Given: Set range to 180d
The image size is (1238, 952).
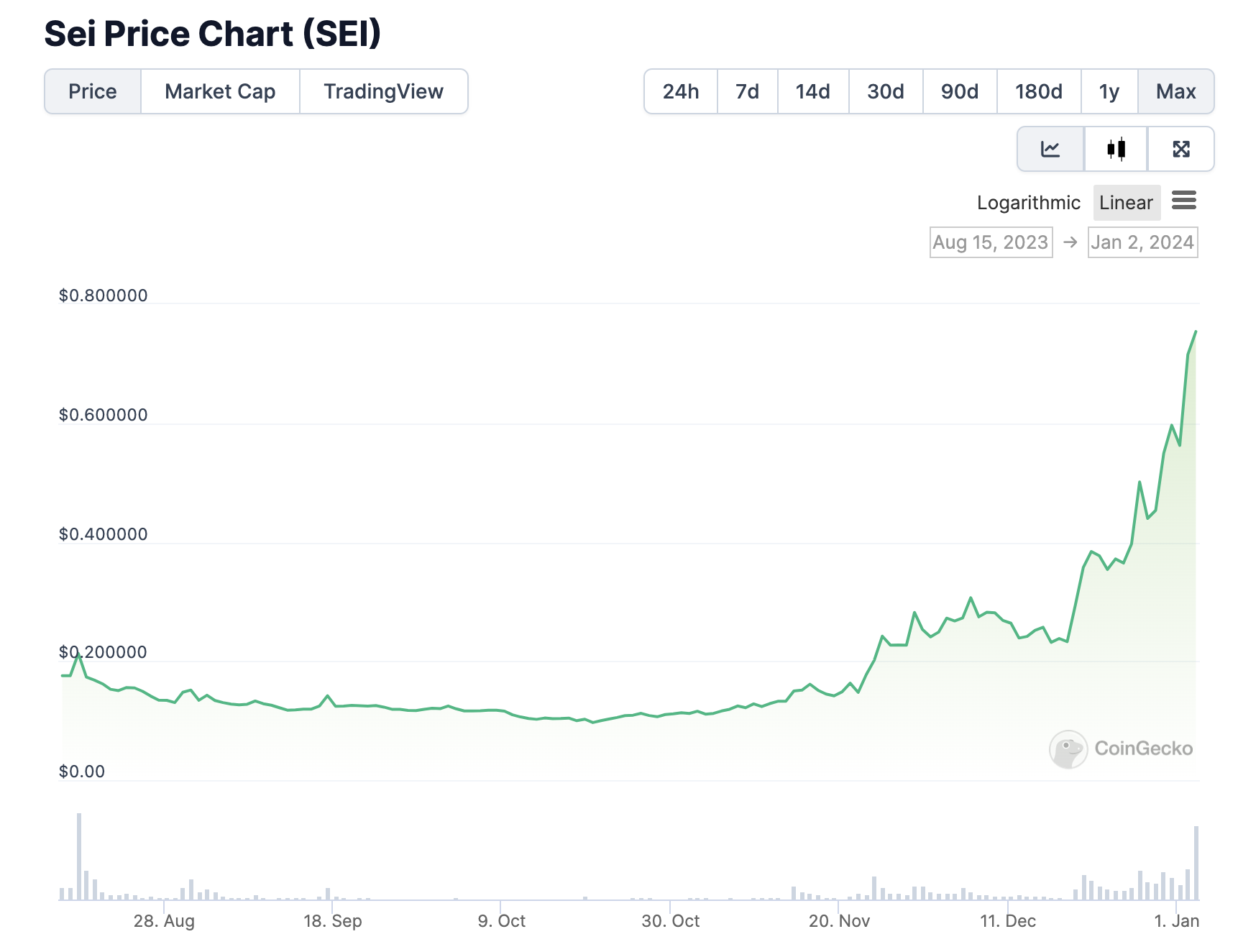Looking at the screenshot, I should click(x=1039, y=91).
